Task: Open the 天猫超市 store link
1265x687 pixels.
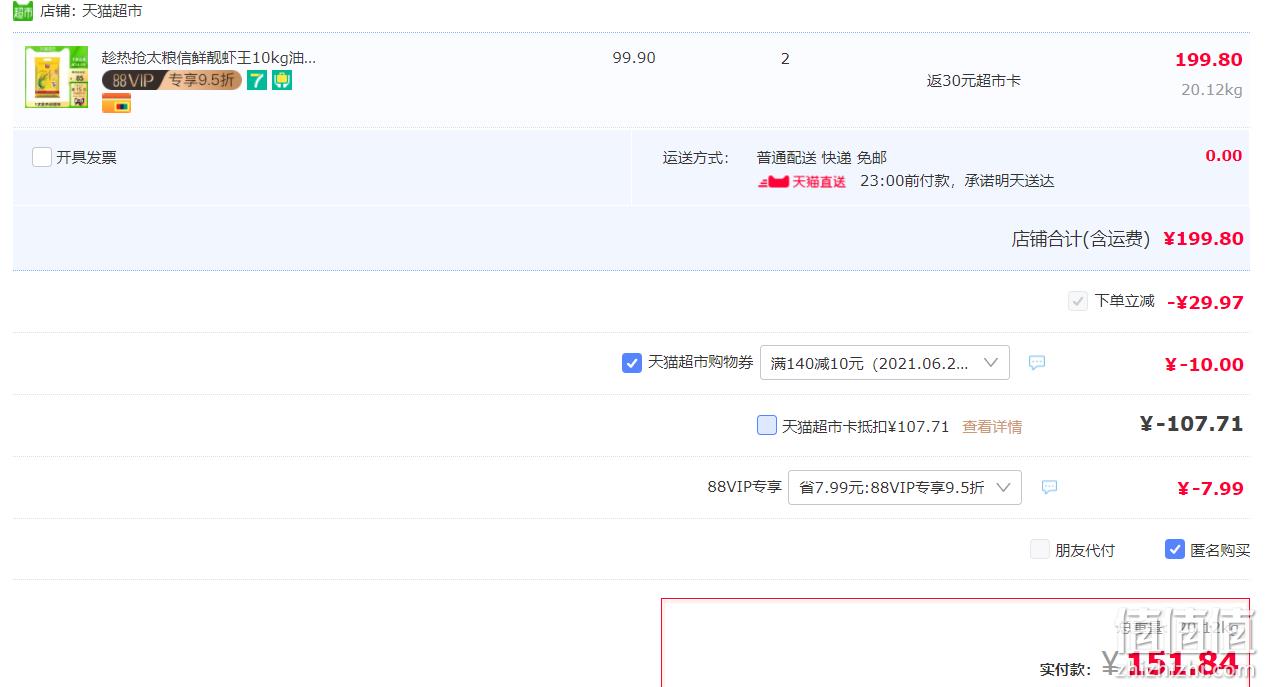Action: click(x=112, y=11)
